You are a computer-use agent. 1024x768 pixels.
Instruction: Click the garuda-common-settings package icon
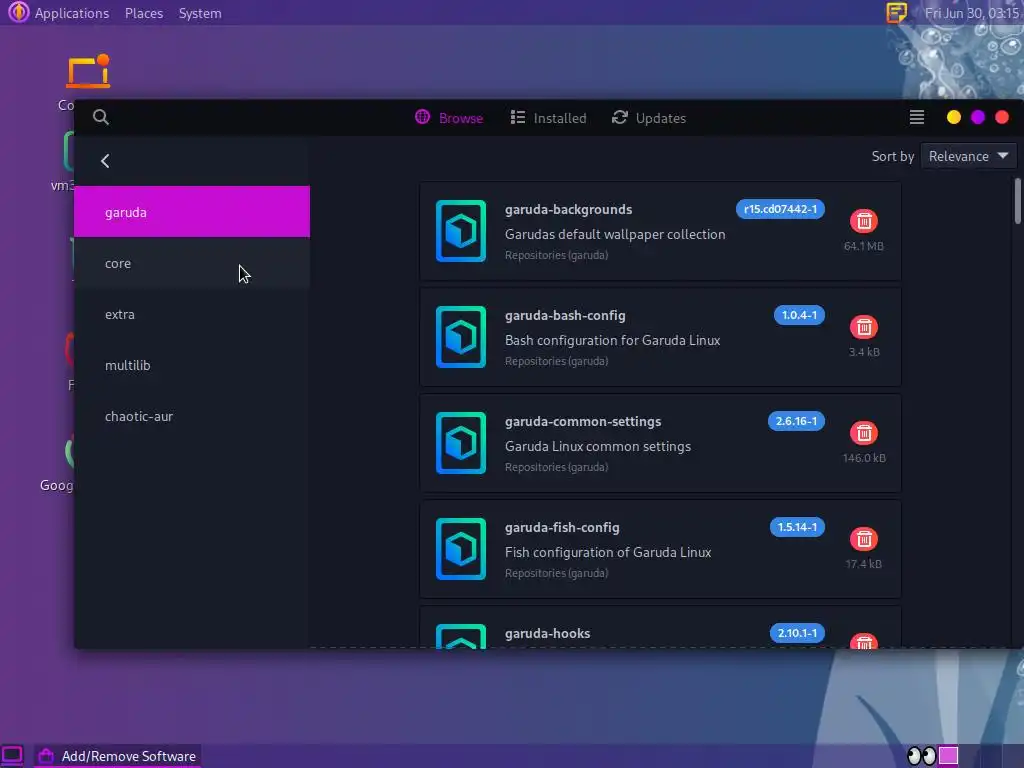pos(461,442)
